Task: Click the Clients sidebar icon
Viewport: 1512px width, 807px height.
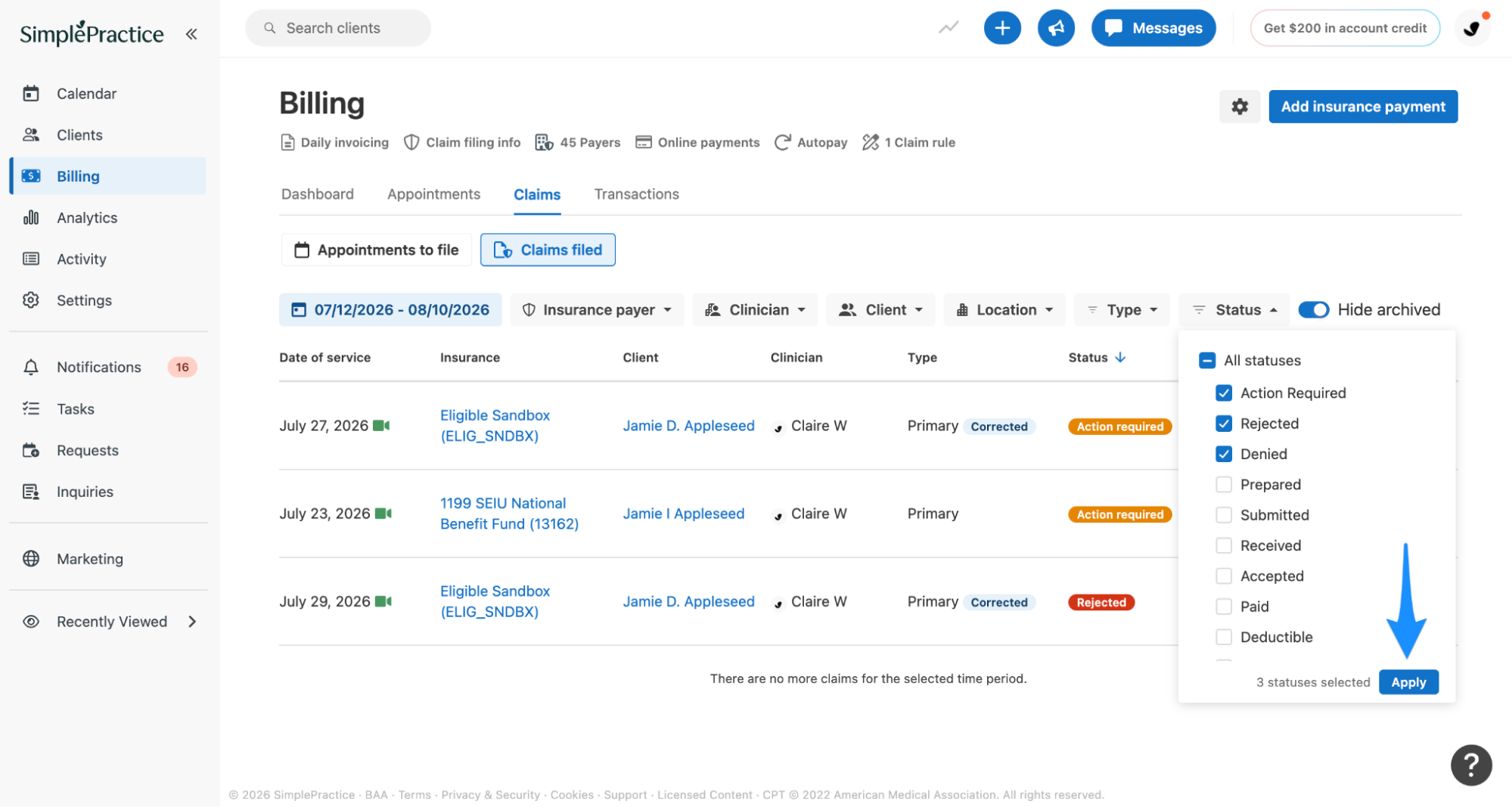Action: tap(31, 135)
